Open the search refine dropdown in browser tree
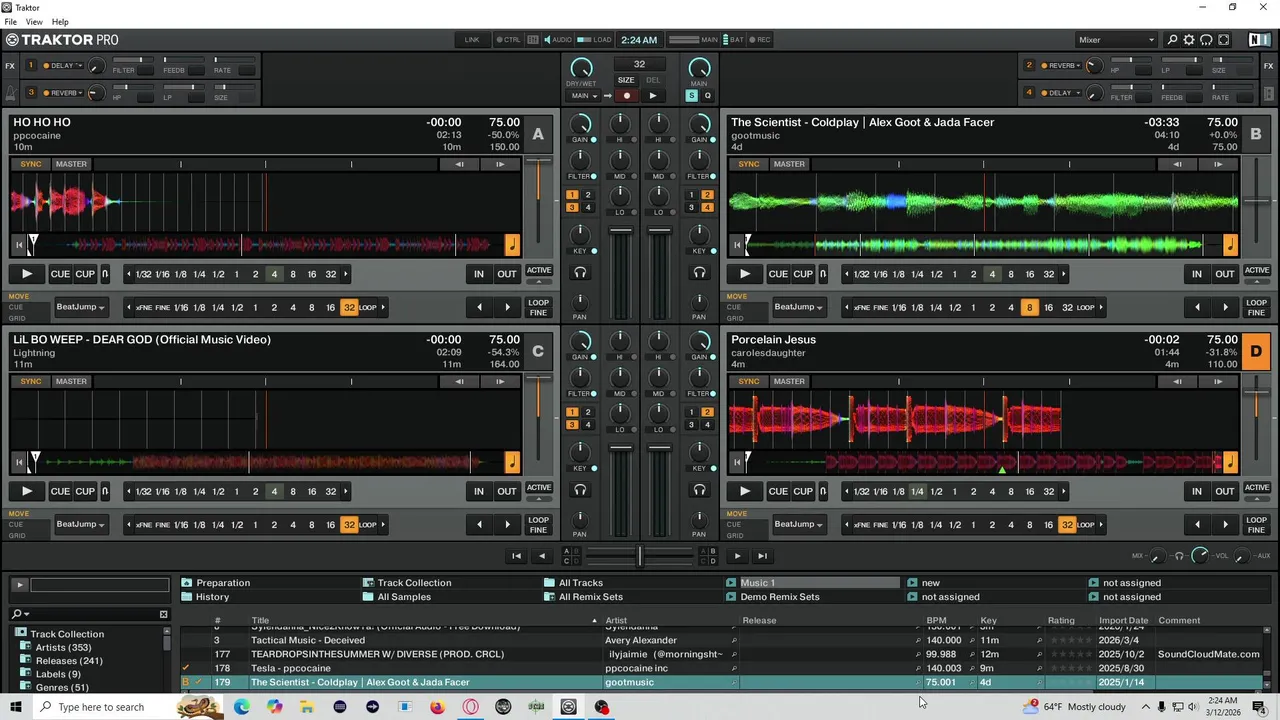 pos(21,614)
